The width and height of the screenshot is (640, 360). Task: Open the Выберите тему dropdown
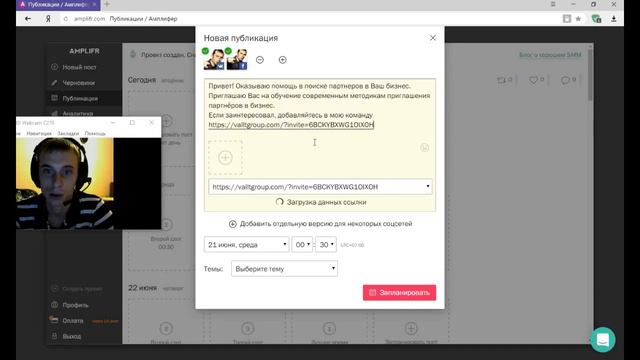284,269
